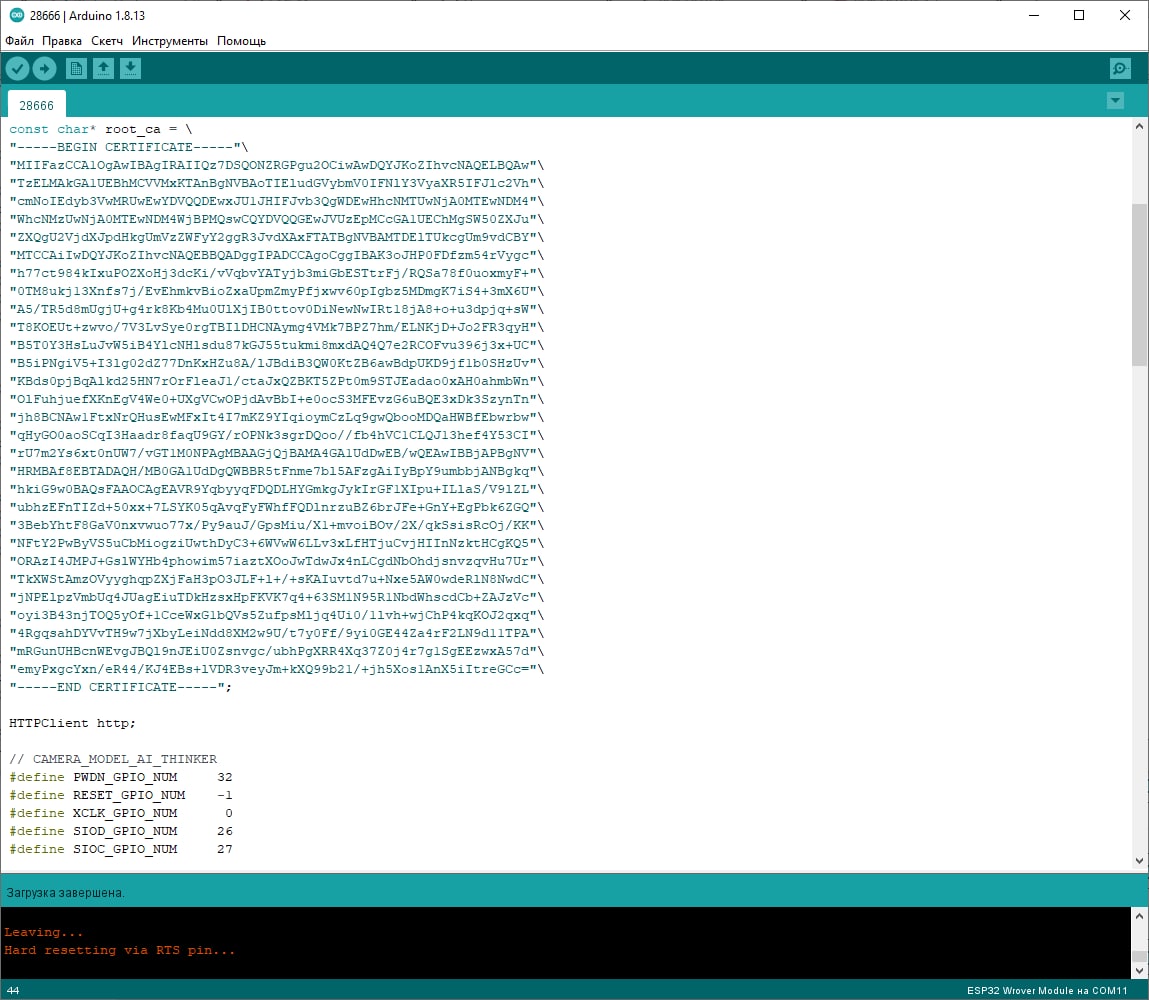The width and height of the screenshot is (1149, 1000).
Task: Click the 'Загрузка завершена.' status message
Action: click(65, 893)
